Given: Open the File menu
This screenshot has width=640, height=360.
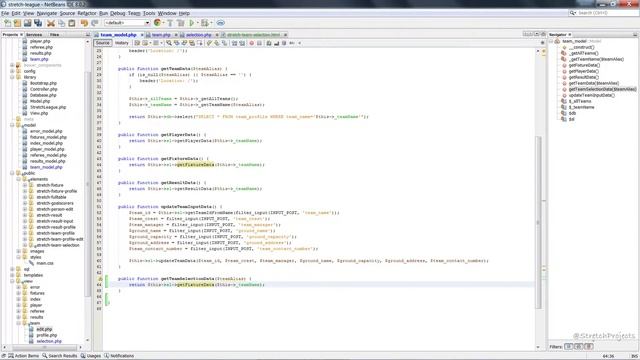Looking at the screenshot, I should [5, 13].
